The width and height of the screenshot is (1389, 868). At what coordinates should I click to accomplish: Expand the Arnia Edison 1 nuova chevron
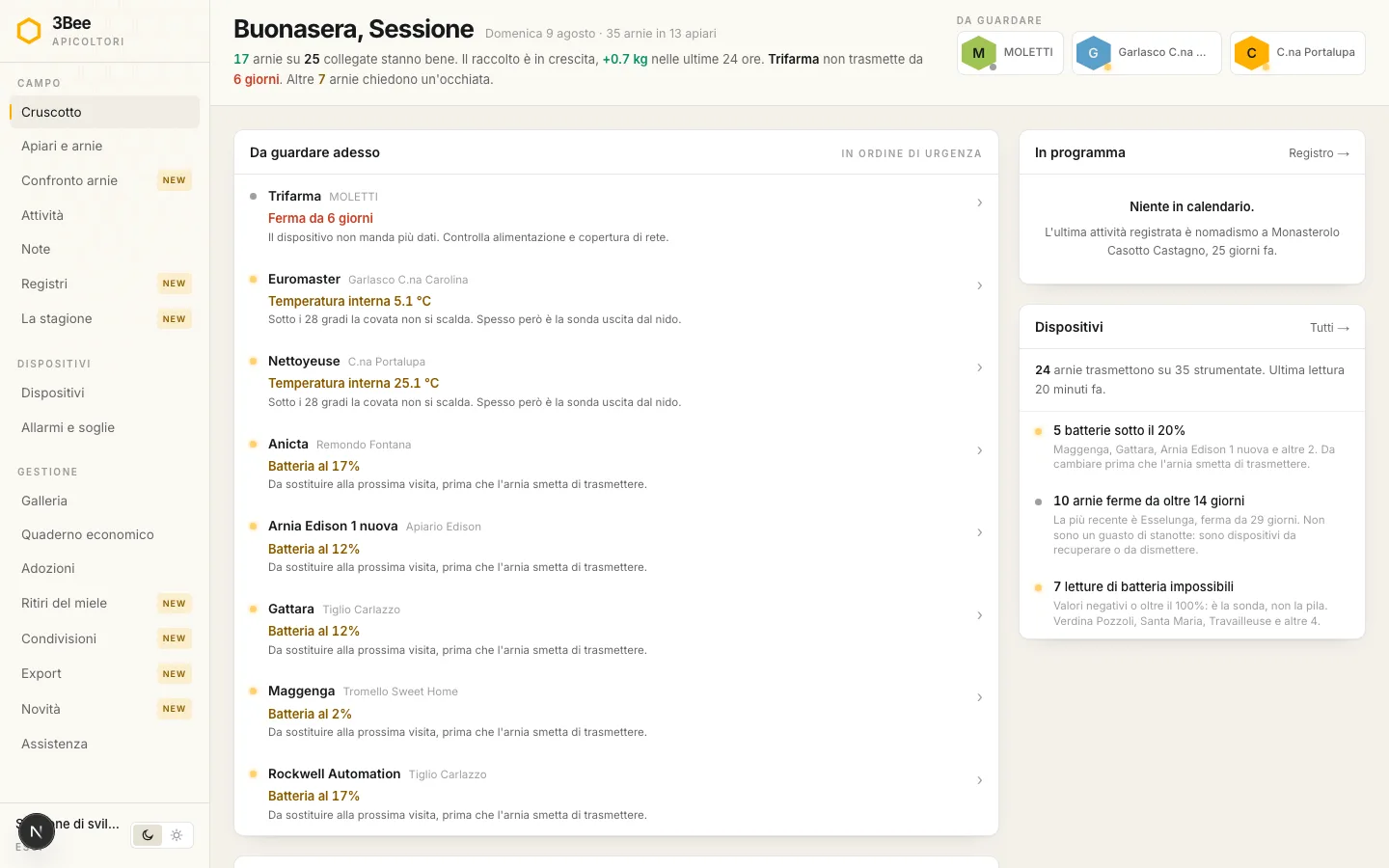[x=979, y=532]
